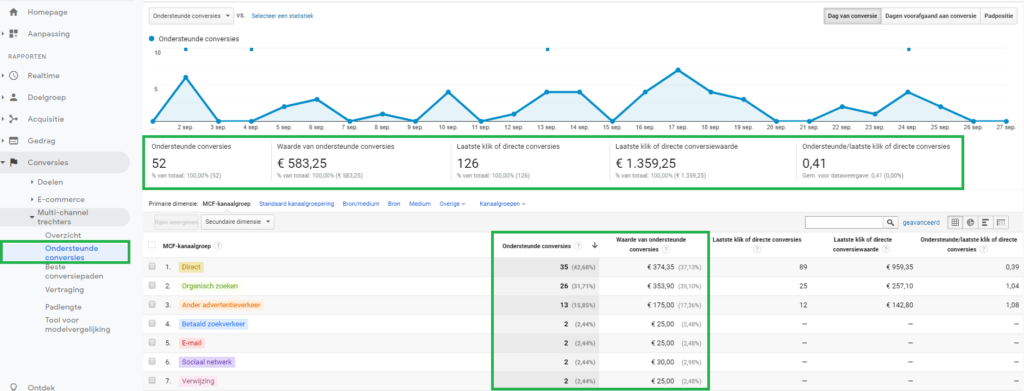This screenshot has width=1024, height=391.
Task: Open Tool voor modelvergelijking
Action: tap(77, 324)
